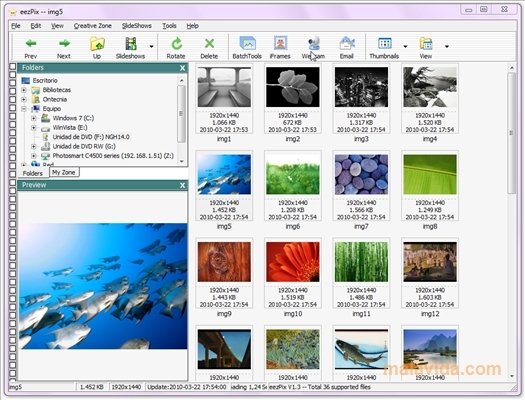Click status bar text 'Update:2010-03-22 17:54:00'
The image size is (525, 400).
tap(186, 387)
